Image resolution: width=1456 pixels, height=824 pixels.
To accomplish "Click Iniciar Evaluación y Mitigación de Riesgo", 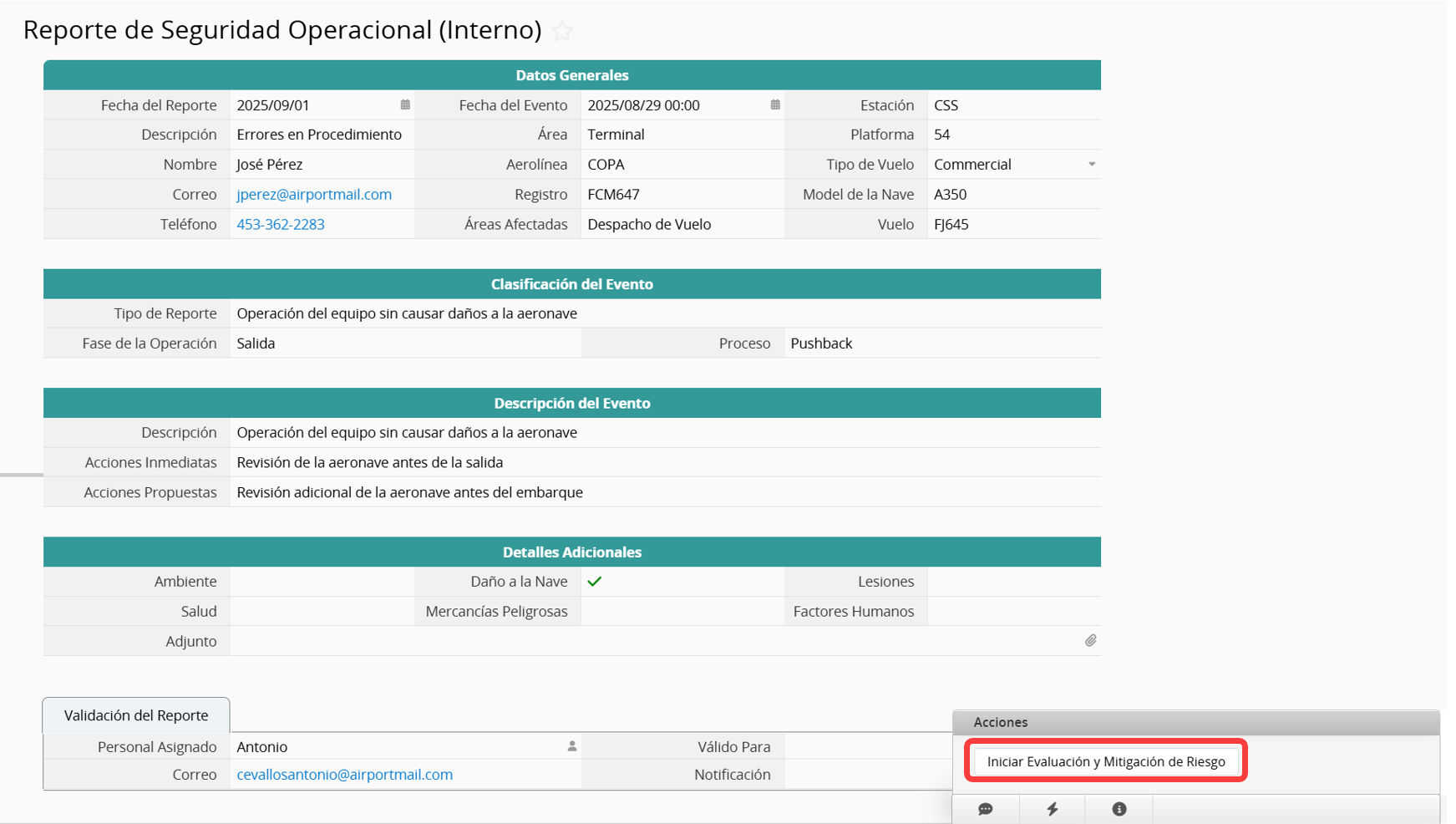I will 1105,761.
